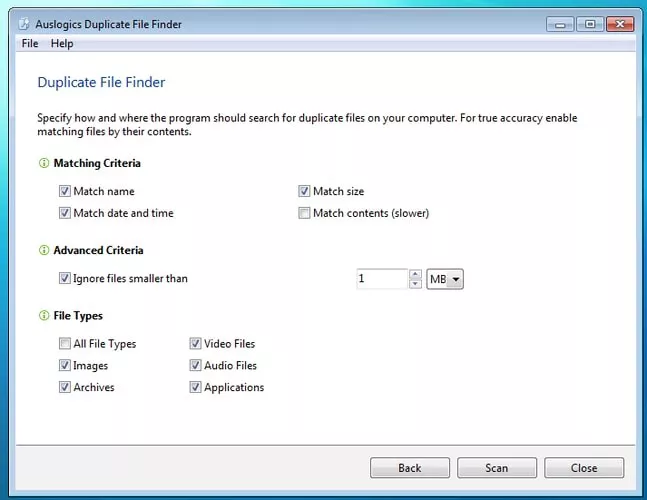
Task: Click the Advanced Criteria section title
Action: [x=98, y=250]
